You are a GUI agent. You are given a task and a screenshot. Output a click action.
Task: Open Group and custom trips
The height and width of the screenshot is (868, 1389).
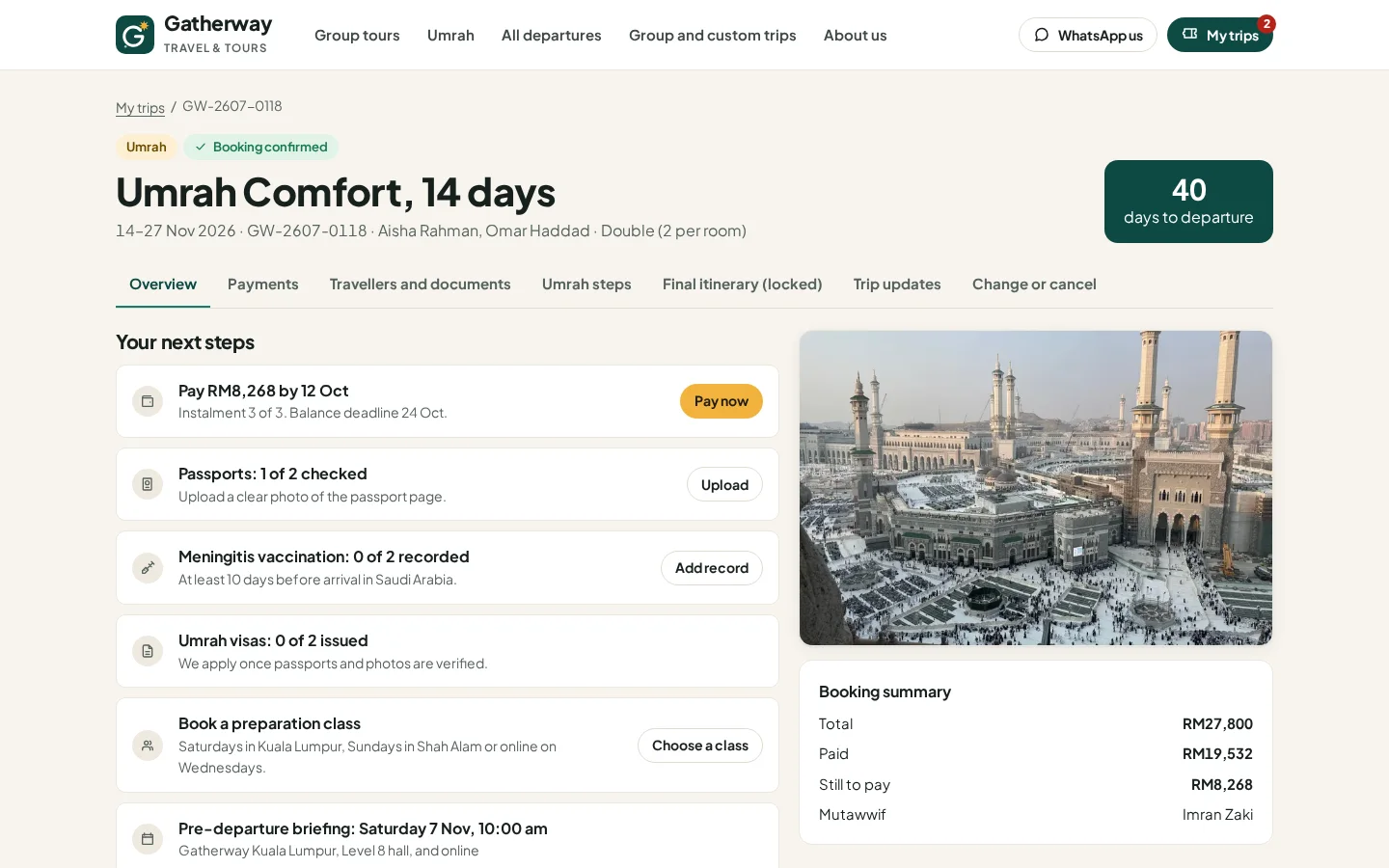coord(713,35)
